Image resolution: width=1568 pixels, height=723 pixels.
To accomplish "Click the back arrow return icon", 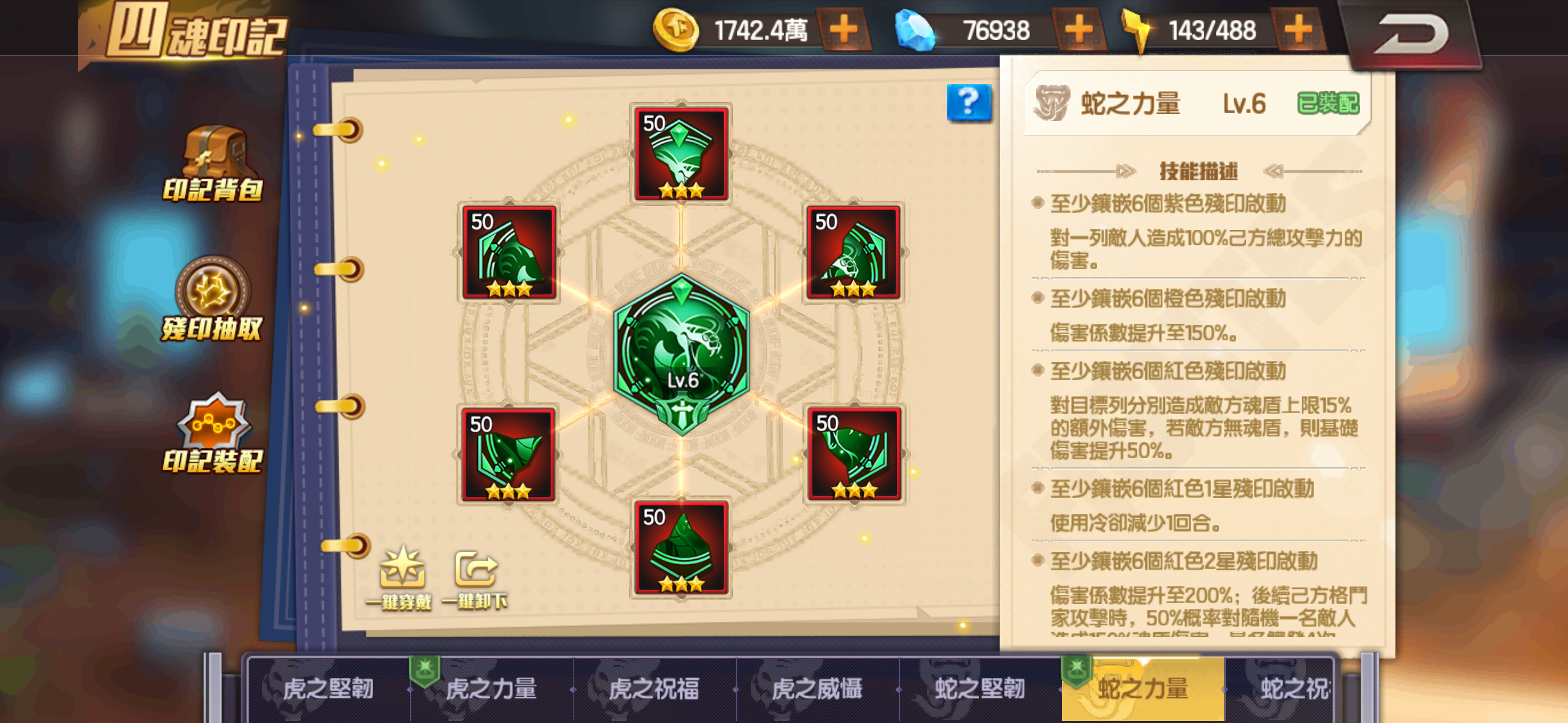I will (1411, 33).
